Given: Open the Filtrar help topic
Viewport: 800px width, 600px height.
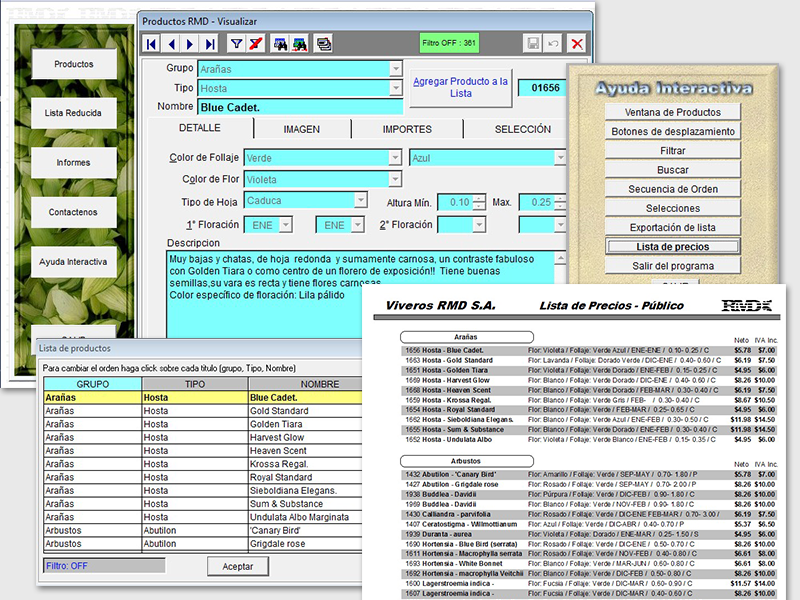Looking at the screenshot, I should [x=672, y=151].
